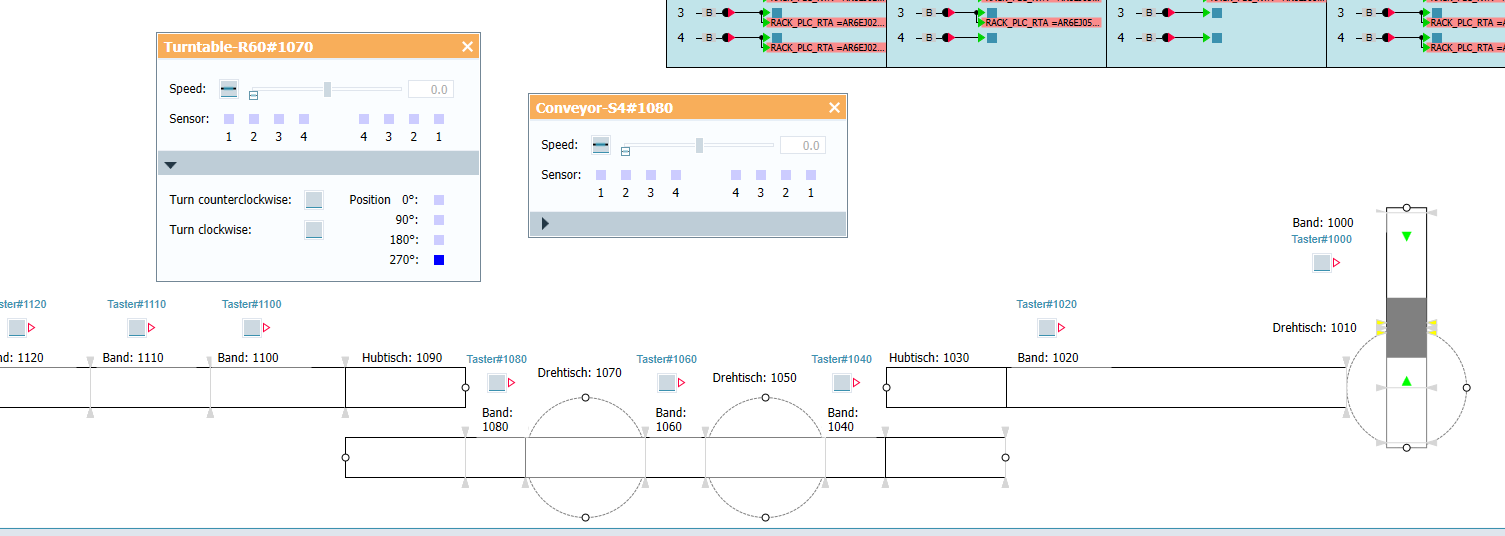Trigger the Taster#1020 pushbutton icon

[1047, 328]
